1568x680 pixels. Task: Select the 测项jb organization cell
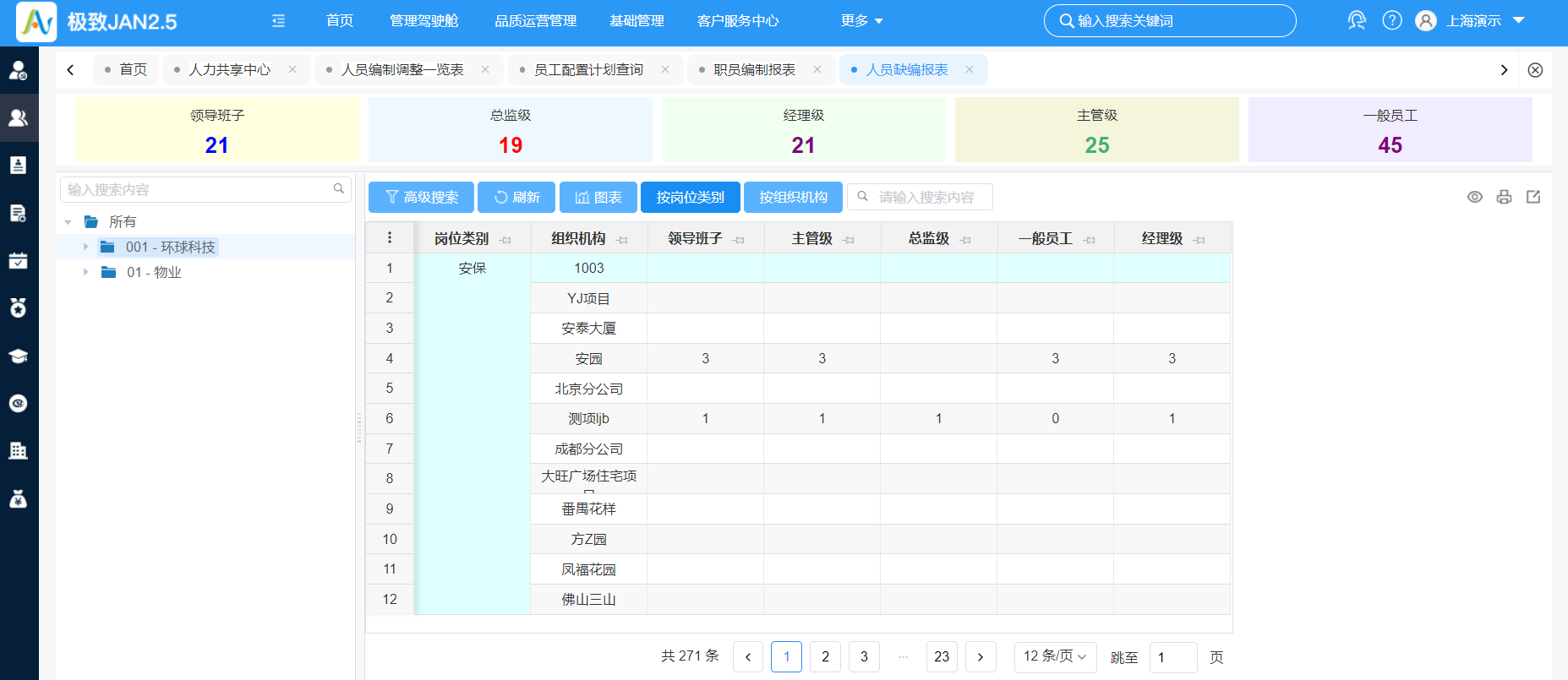[x=588, y=418]
